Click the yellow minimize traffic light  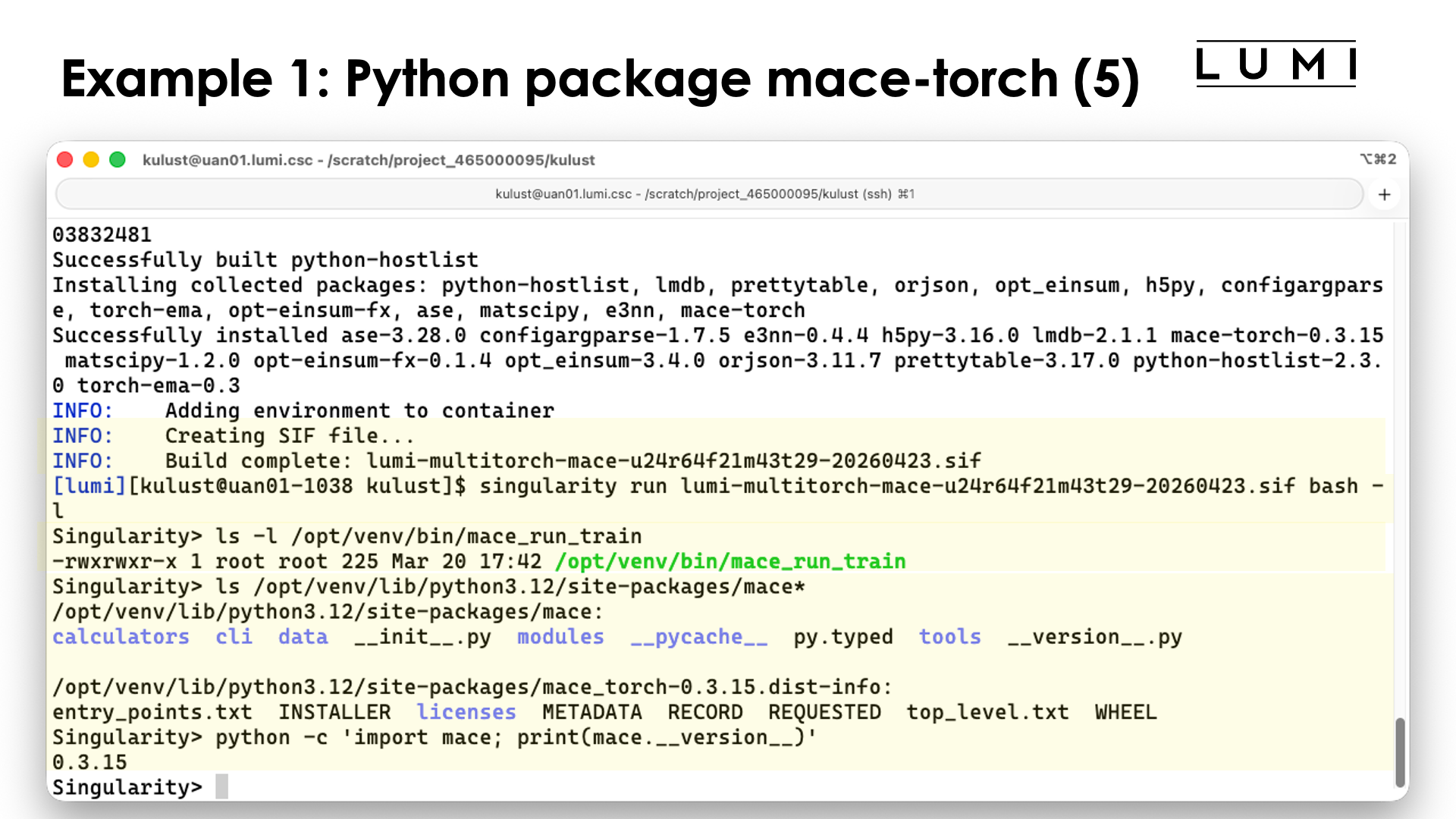(91, 160)
